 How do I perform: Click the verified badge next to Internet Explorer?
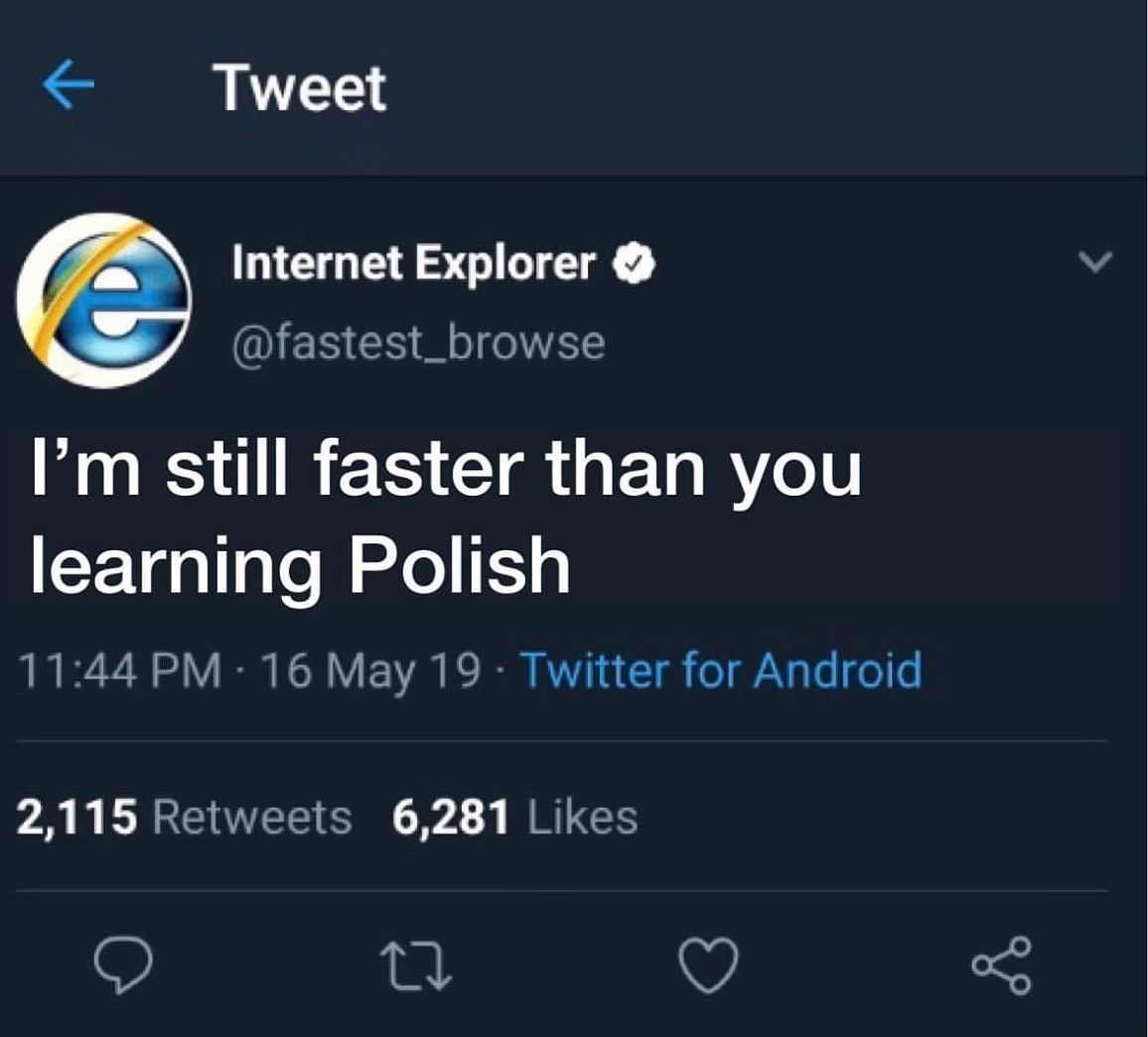(x=634, y=262)
